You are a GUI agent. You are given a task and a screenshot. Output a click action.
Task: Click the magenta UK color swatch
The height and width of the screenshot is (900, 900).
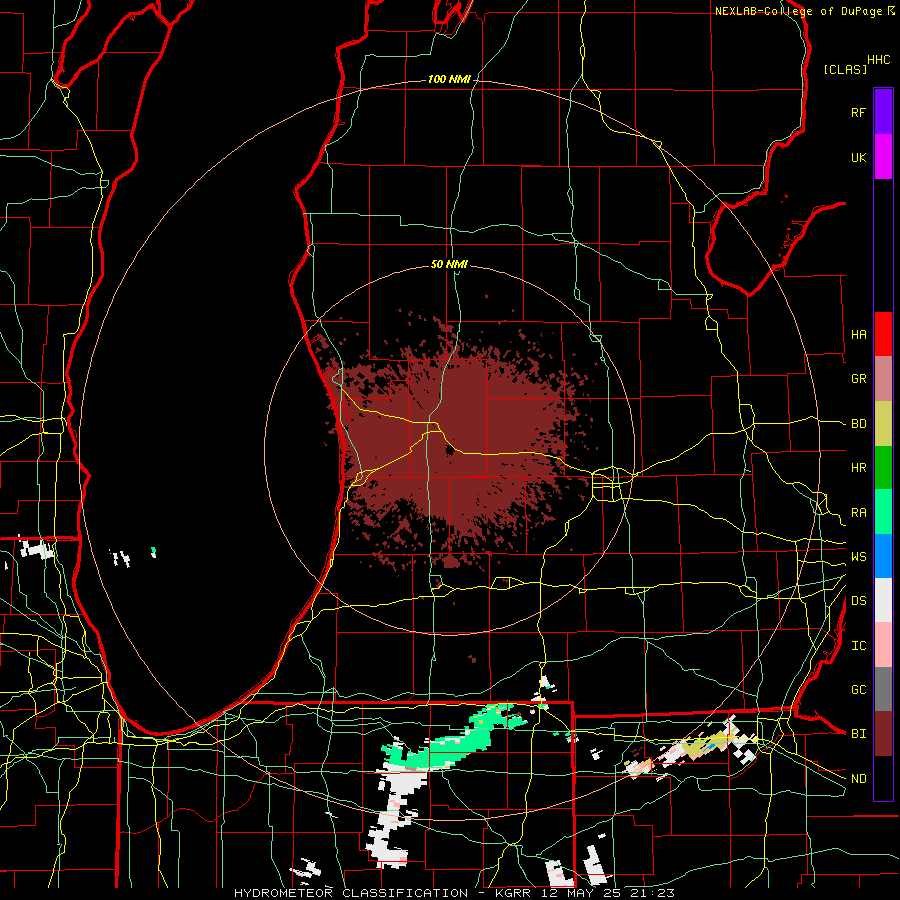(x=883, y=157)
